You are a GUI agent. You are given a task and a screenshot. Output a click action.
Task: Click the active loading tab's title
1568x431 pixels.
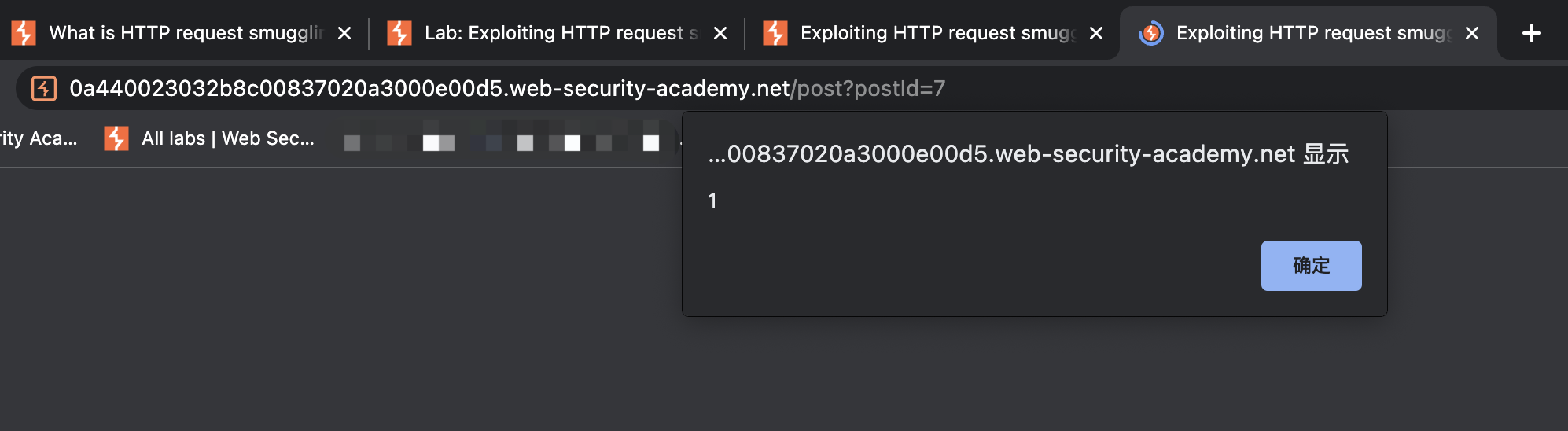pos(1312,33)
